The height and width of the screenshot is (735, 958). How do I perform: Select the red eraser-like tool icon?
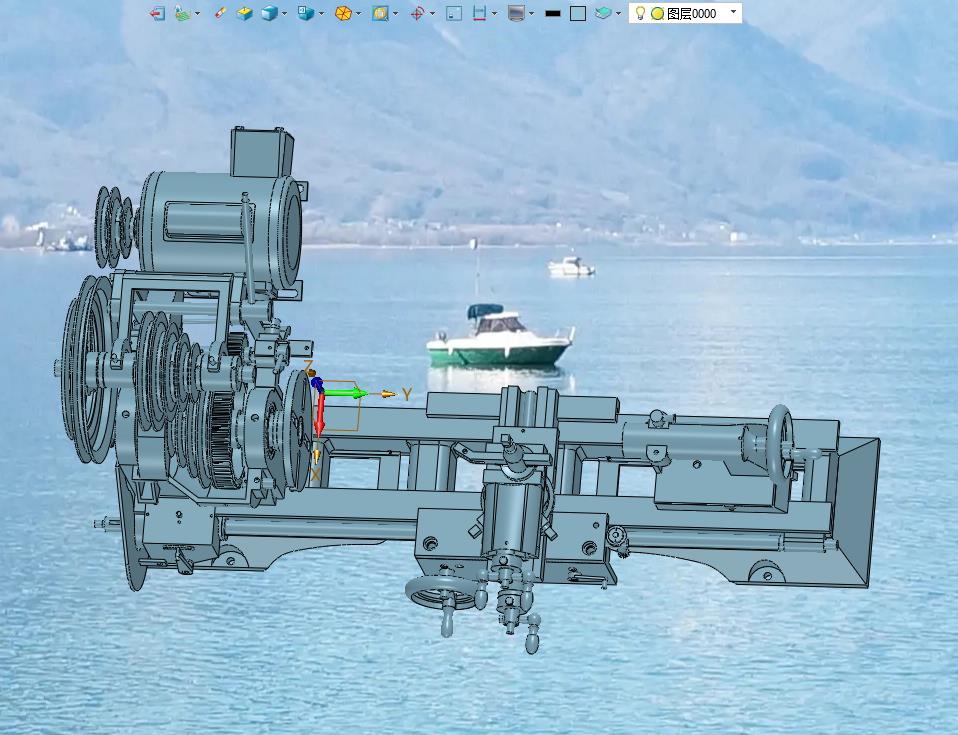click(221, 13)
